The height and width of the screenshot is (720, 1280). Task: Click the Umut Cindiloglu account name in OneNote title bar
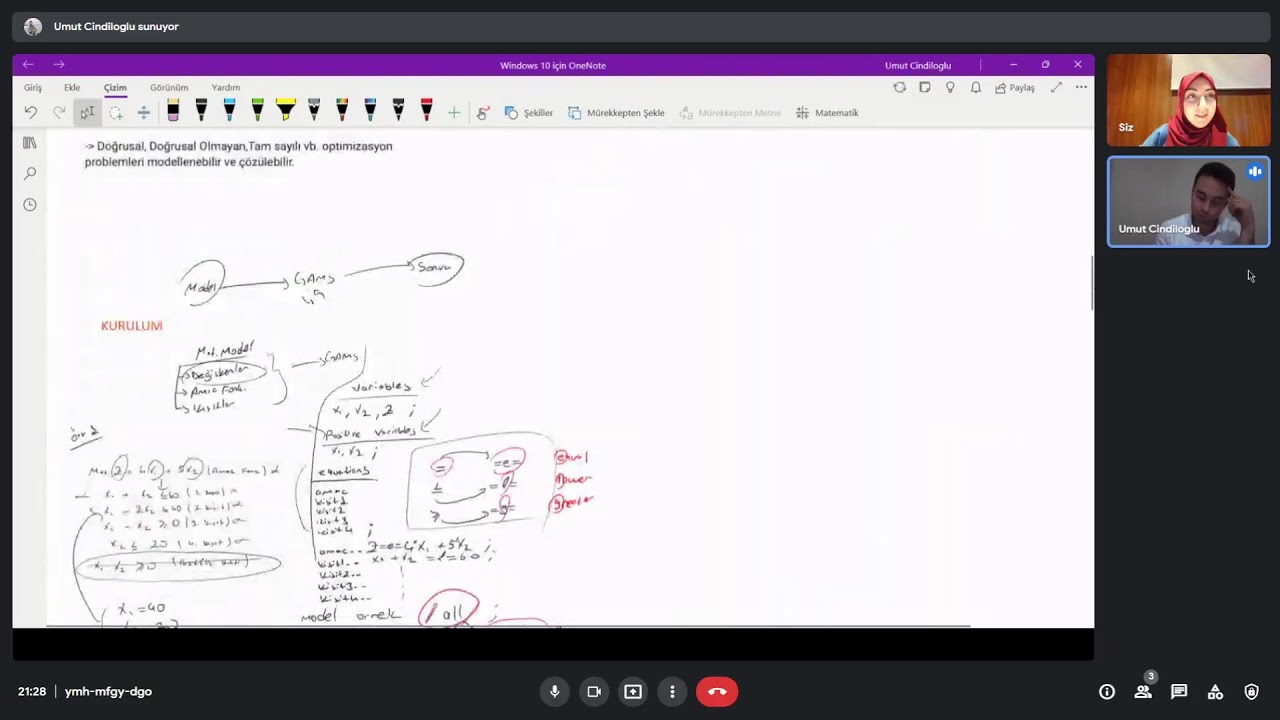[918, 65]
